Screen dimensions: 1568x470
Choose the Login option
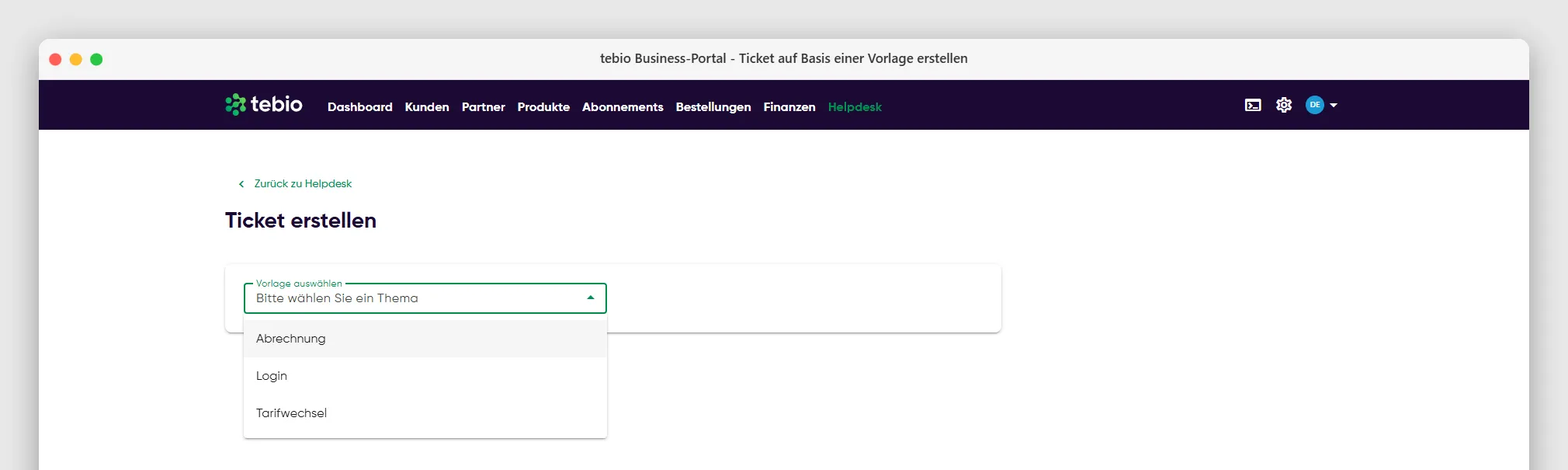coord(425,376)
